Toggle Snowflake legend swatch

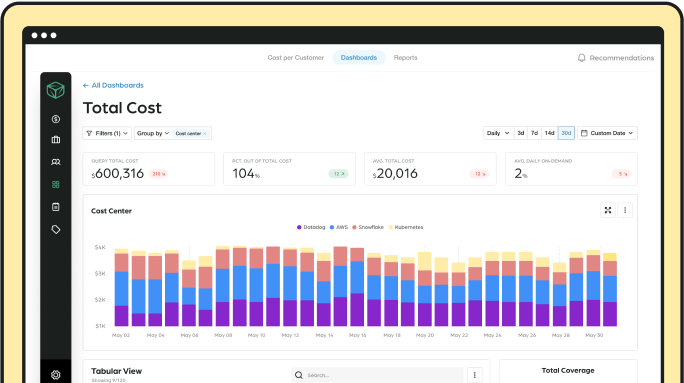click(354, 227)
